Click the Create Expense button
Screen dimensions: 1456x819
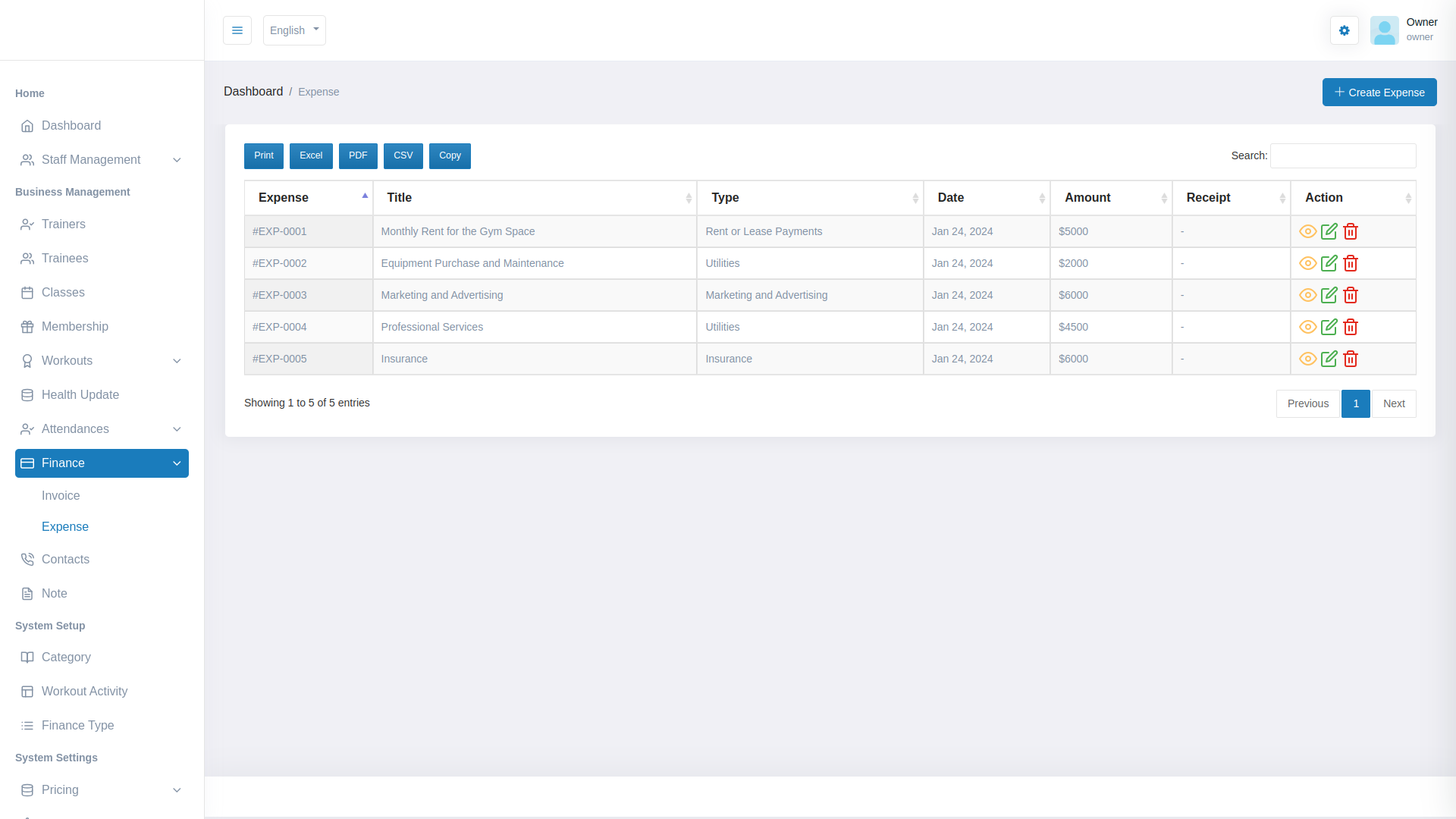click(x=1379, y=93)
